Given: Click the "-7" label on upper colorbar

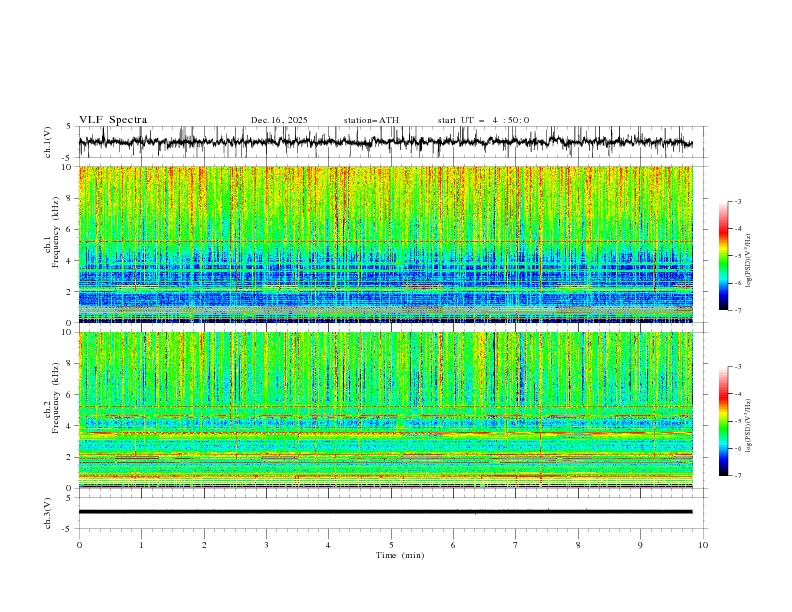Looking at the screenshot, I should [x=737, y=310].
